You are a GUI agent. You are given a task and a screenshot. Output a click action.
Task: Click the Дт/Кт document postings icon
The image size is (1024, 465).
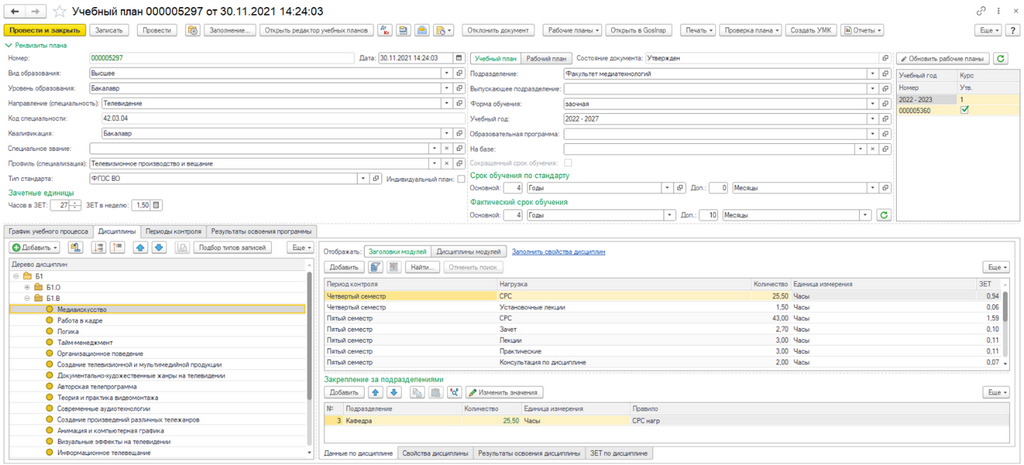coord(385,30)
